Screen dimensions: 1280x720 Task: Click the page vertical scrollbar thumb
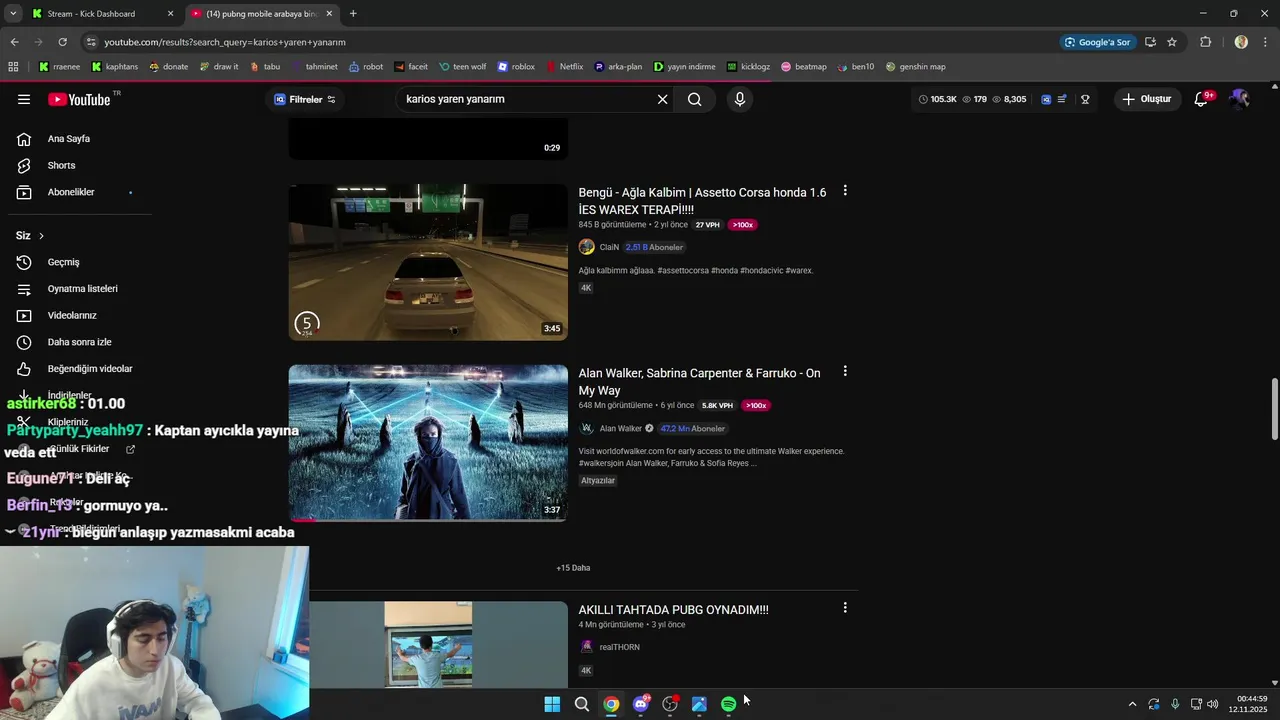[1274, 409]
